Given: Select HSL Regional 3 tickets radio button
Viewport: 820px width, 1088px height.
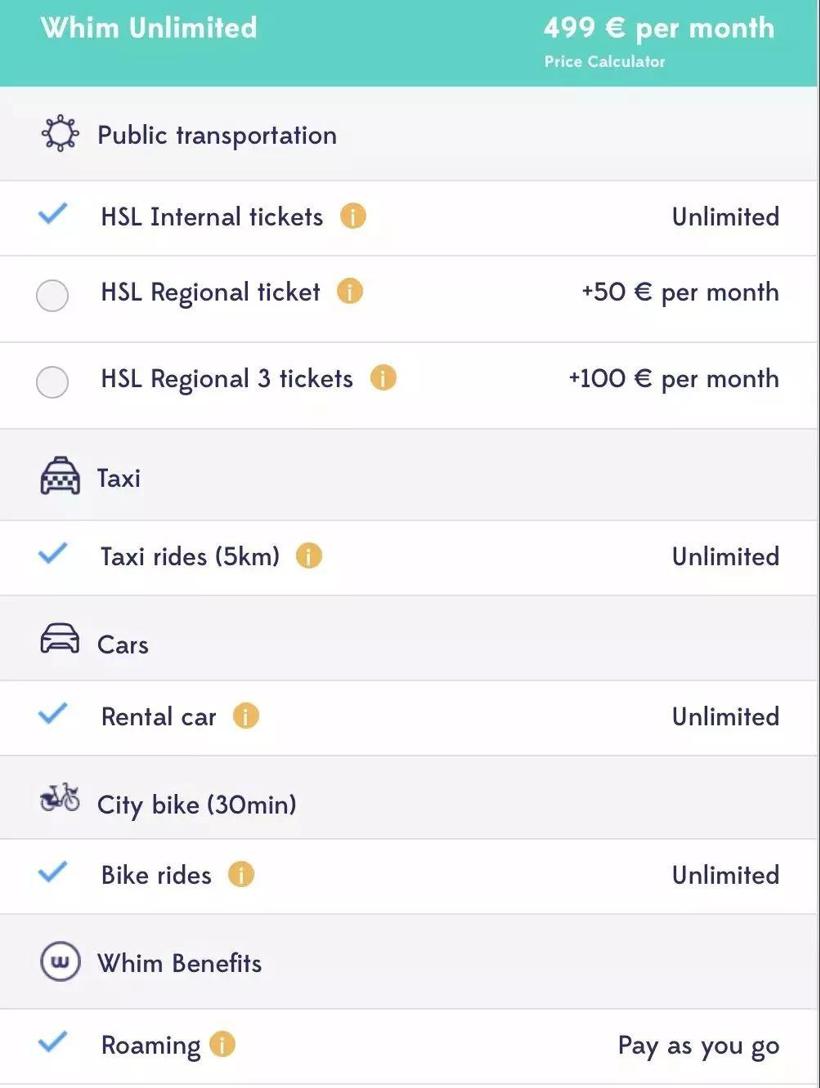Looking at the screenshot, I should (52, 382).
